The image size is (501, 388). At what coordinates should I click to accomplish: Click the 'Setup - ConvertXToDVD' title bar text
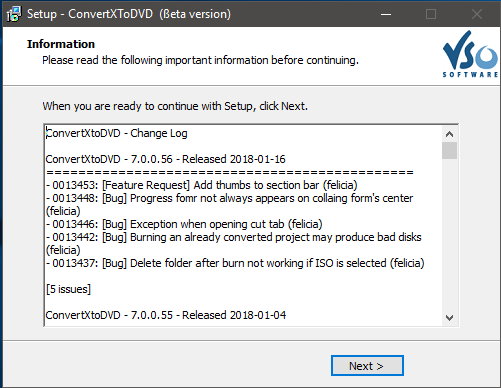pyautogui.click(x=90, y=14)
